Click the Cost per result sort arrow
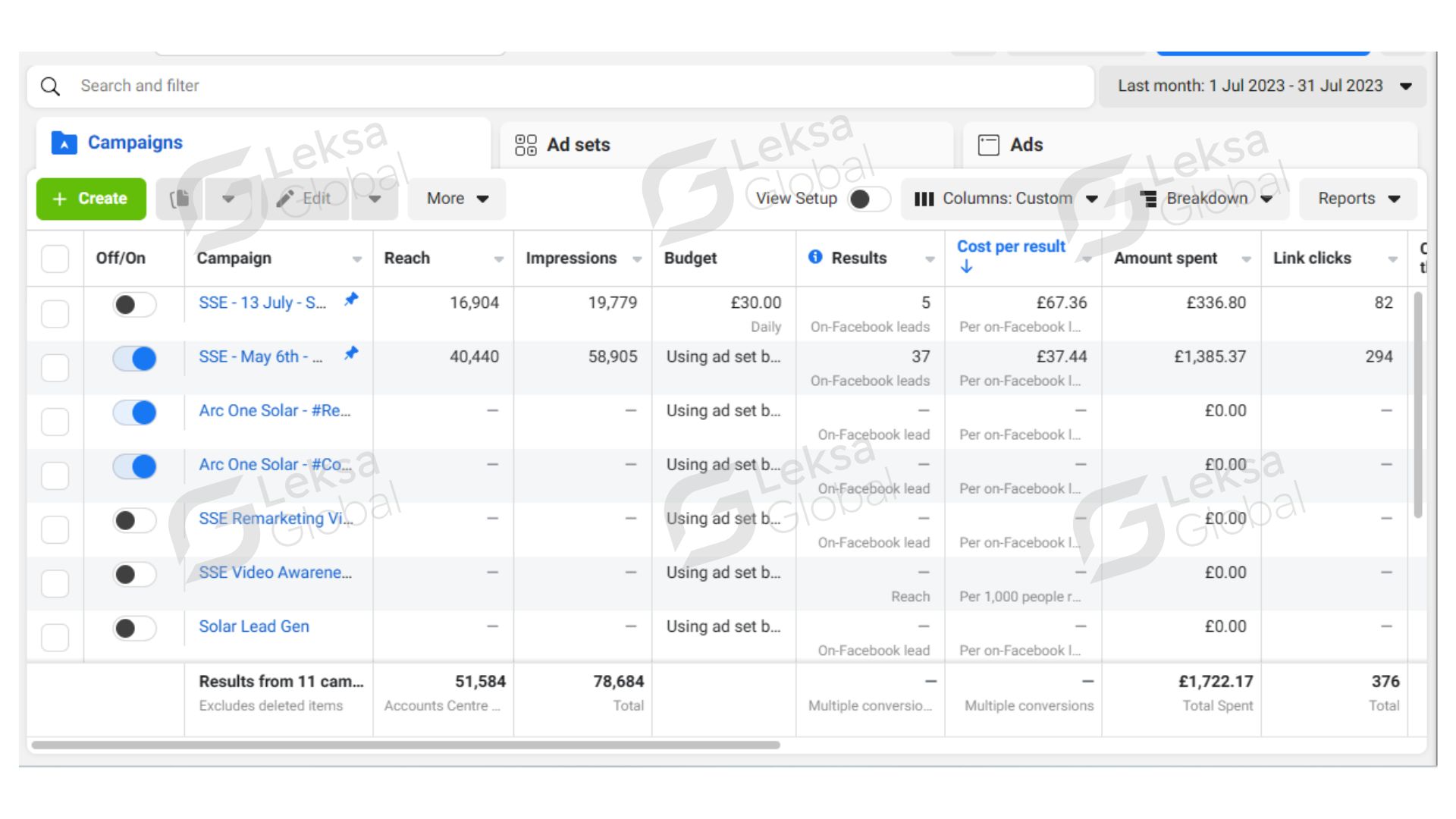The width and height of the screenshot is (1456, 819). click(x=966, y=267)
